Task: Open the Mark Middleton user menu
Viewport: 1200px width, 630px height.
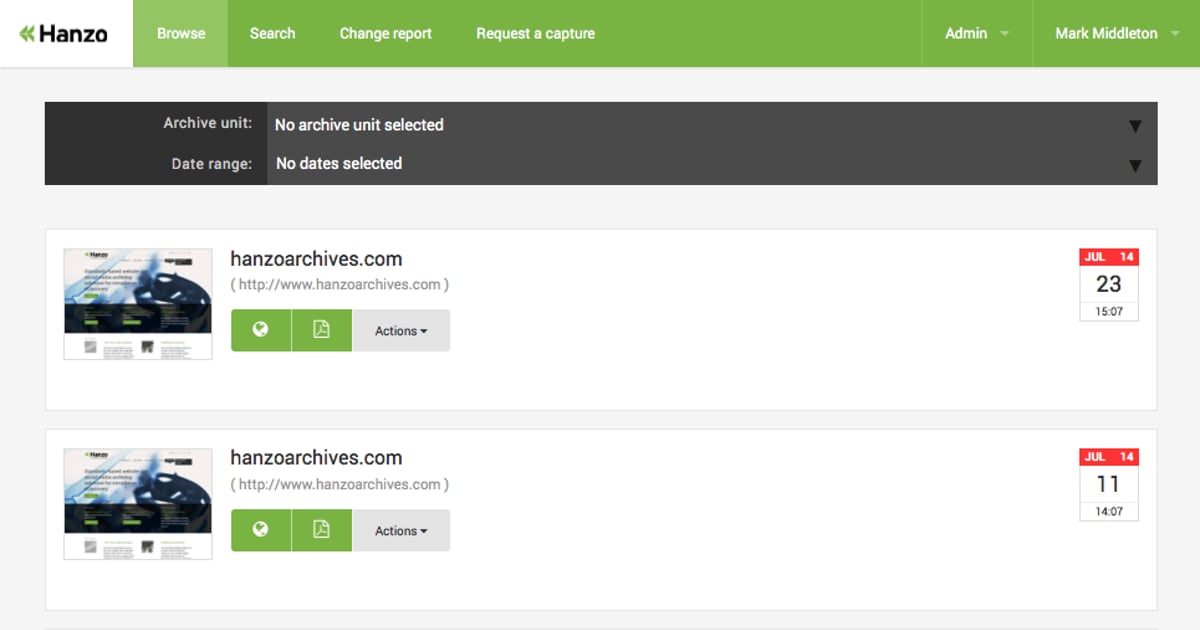Action: [1115, 34]
